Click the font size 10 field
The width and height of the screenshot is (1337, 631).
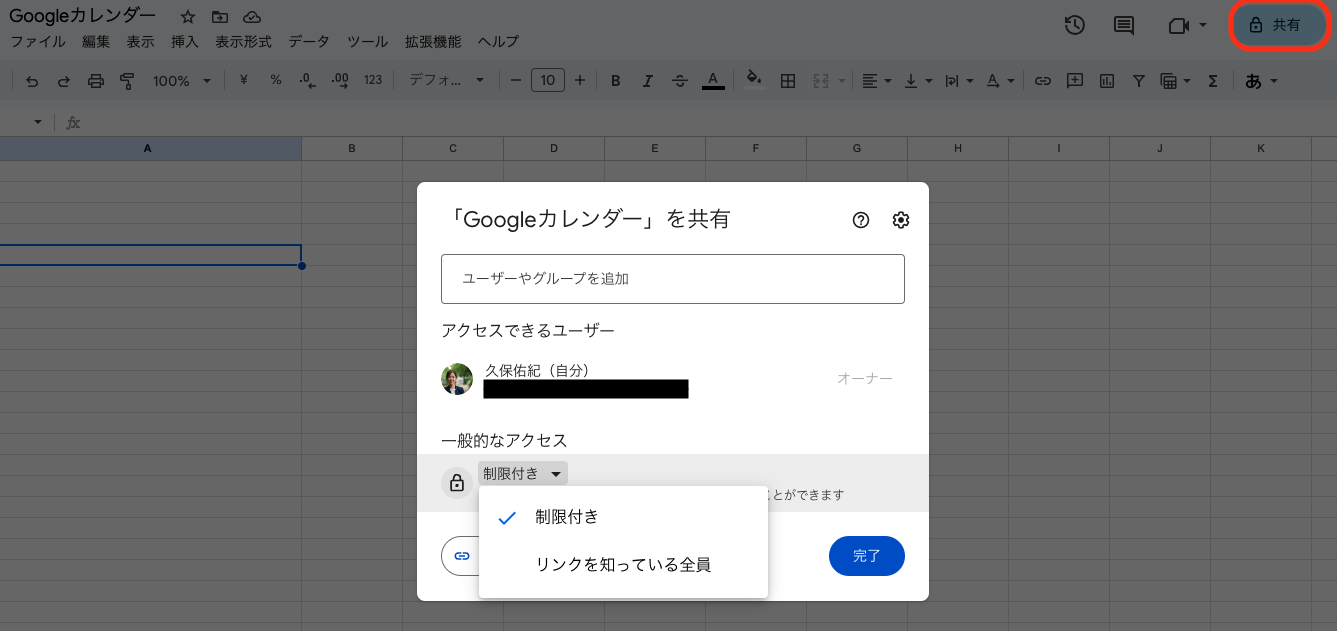(548, 80)
